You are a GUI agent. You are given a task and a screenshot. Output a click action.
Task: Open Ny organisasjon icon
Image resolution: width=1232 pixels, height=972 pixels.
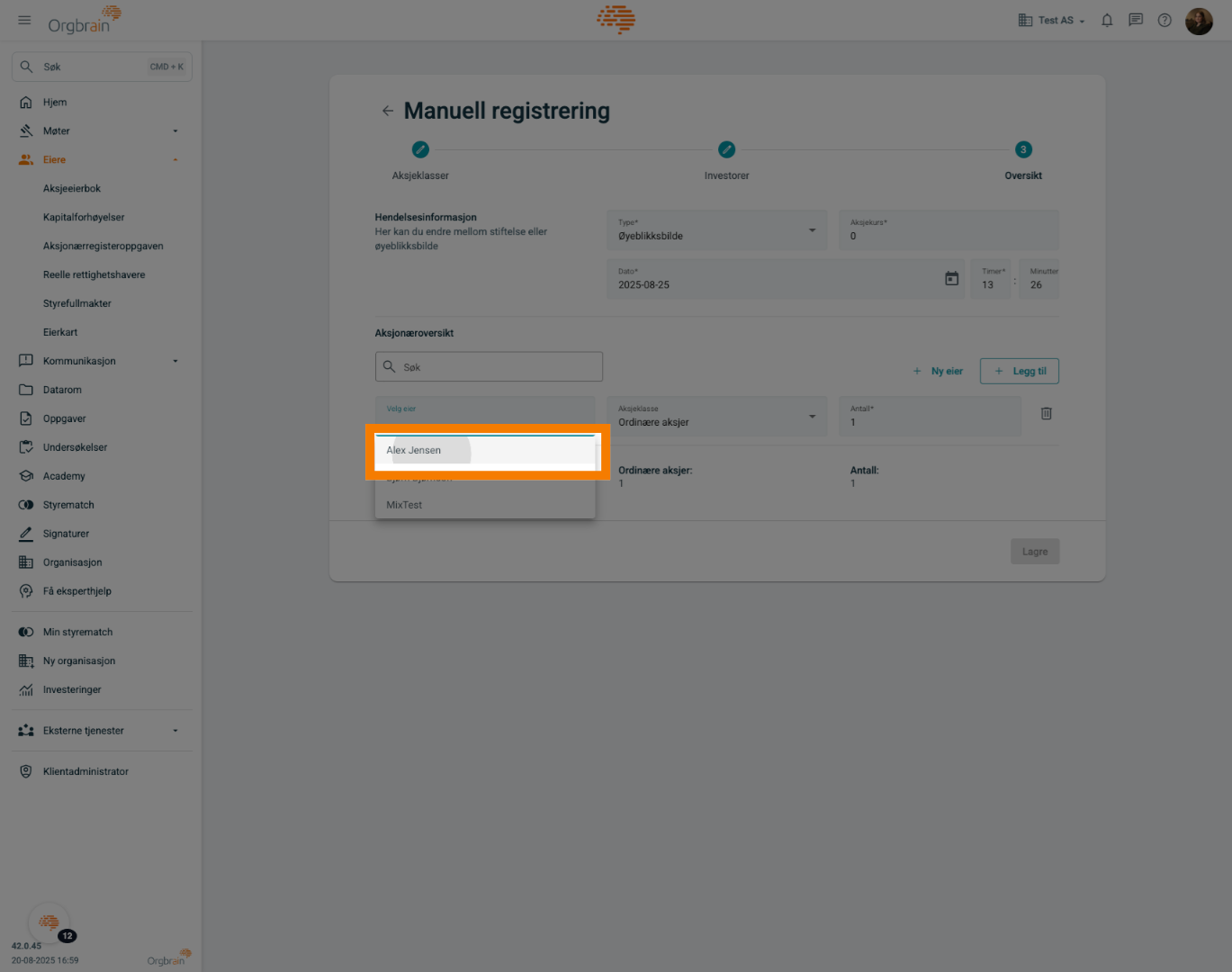tap(26, 661)
